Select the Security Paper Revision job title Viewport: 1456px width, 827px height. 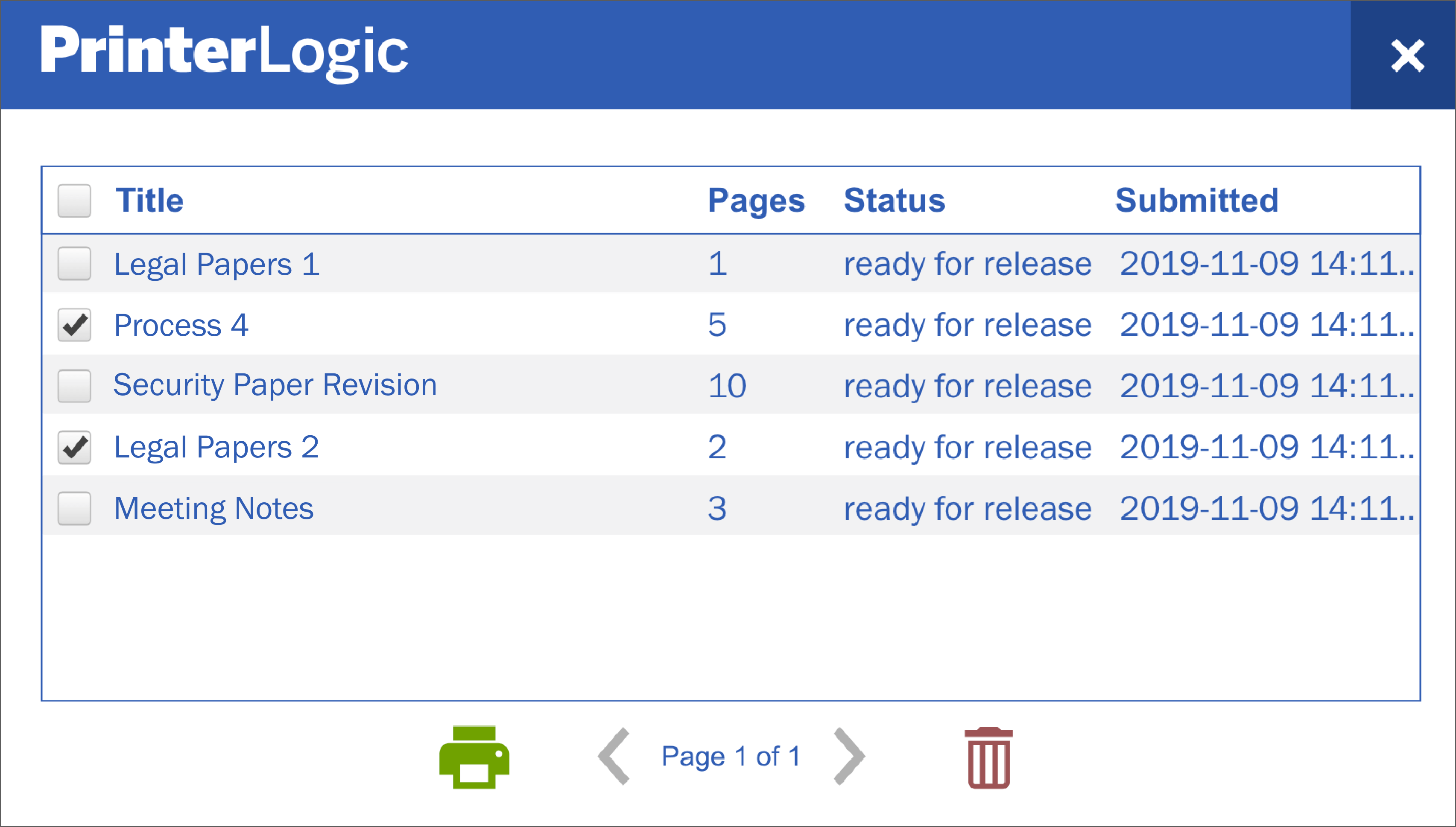[x=275, y=385]
